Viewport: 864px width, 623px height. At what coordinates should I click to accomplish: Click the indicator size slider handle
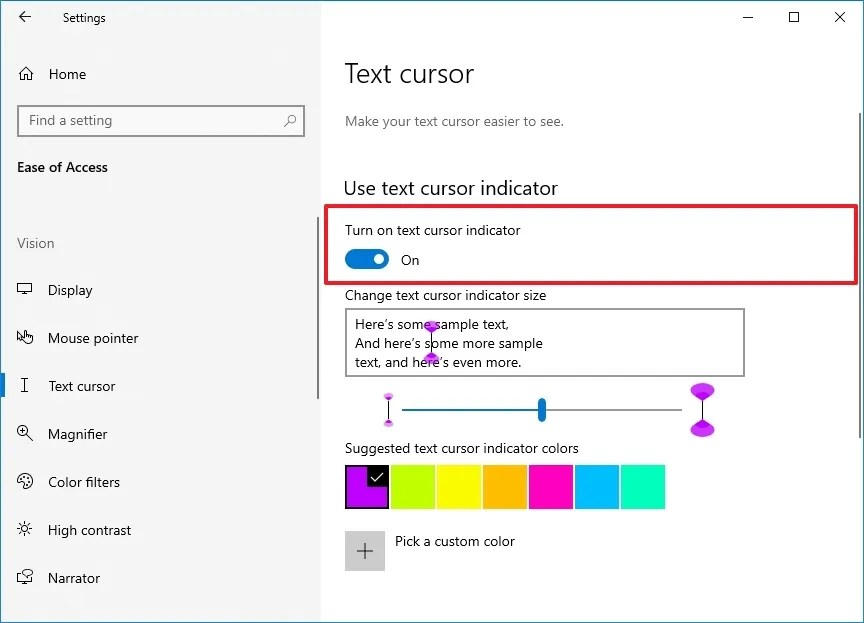[x=541, y=410]
